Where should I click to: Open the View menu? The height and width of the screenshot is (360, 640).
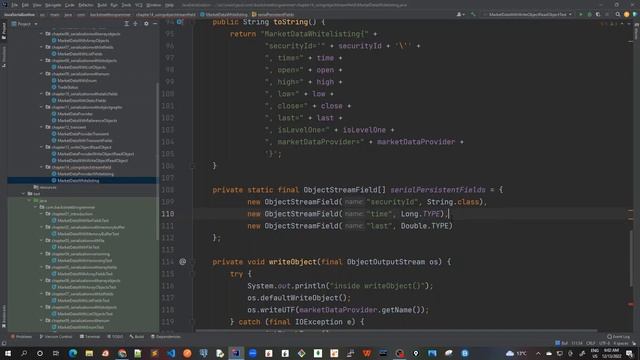pos(37,5)
